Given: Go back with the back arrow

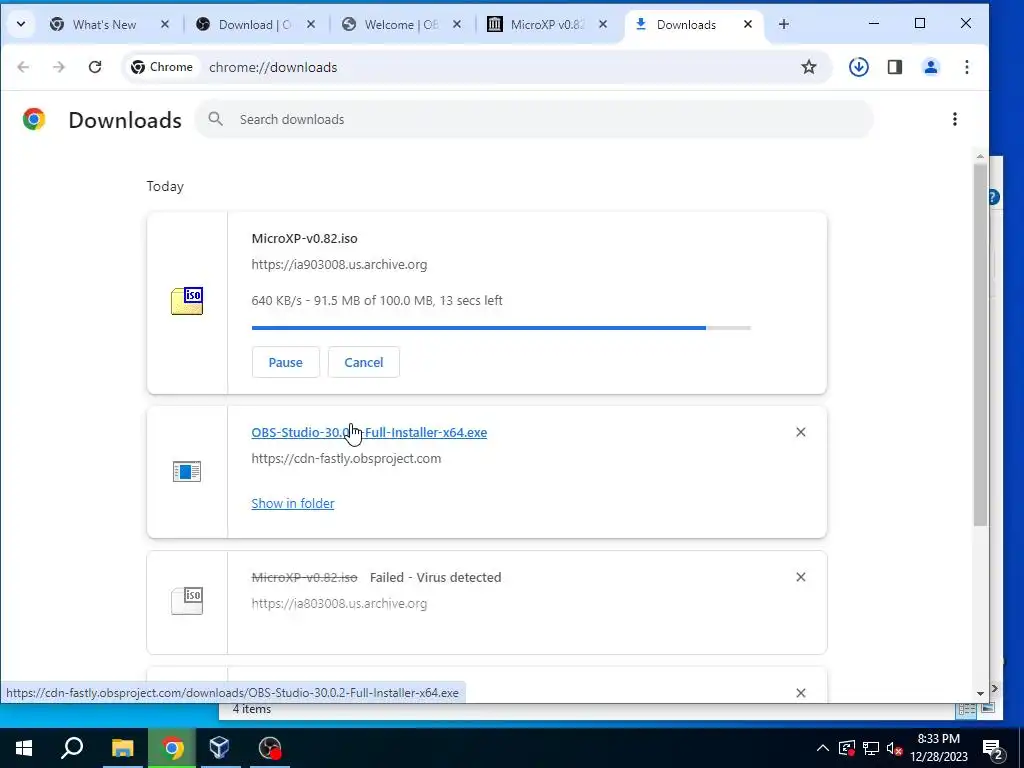Looking at the screenshot, I should 24,67.
